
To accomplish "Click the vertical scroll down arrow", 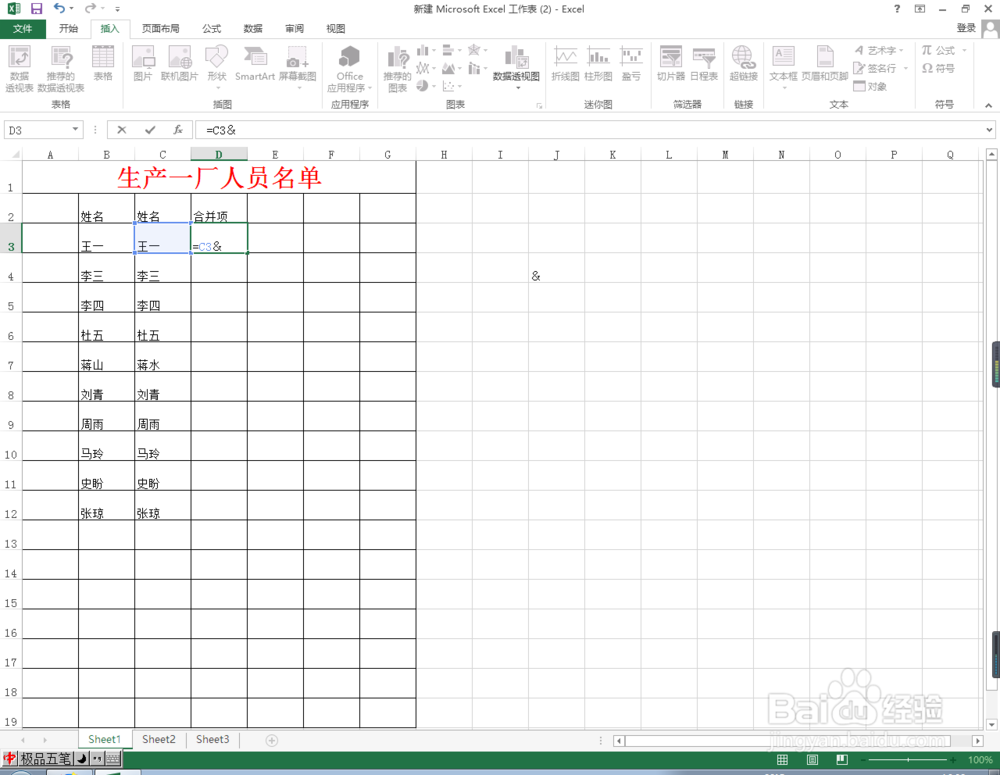I will (991, 725).
